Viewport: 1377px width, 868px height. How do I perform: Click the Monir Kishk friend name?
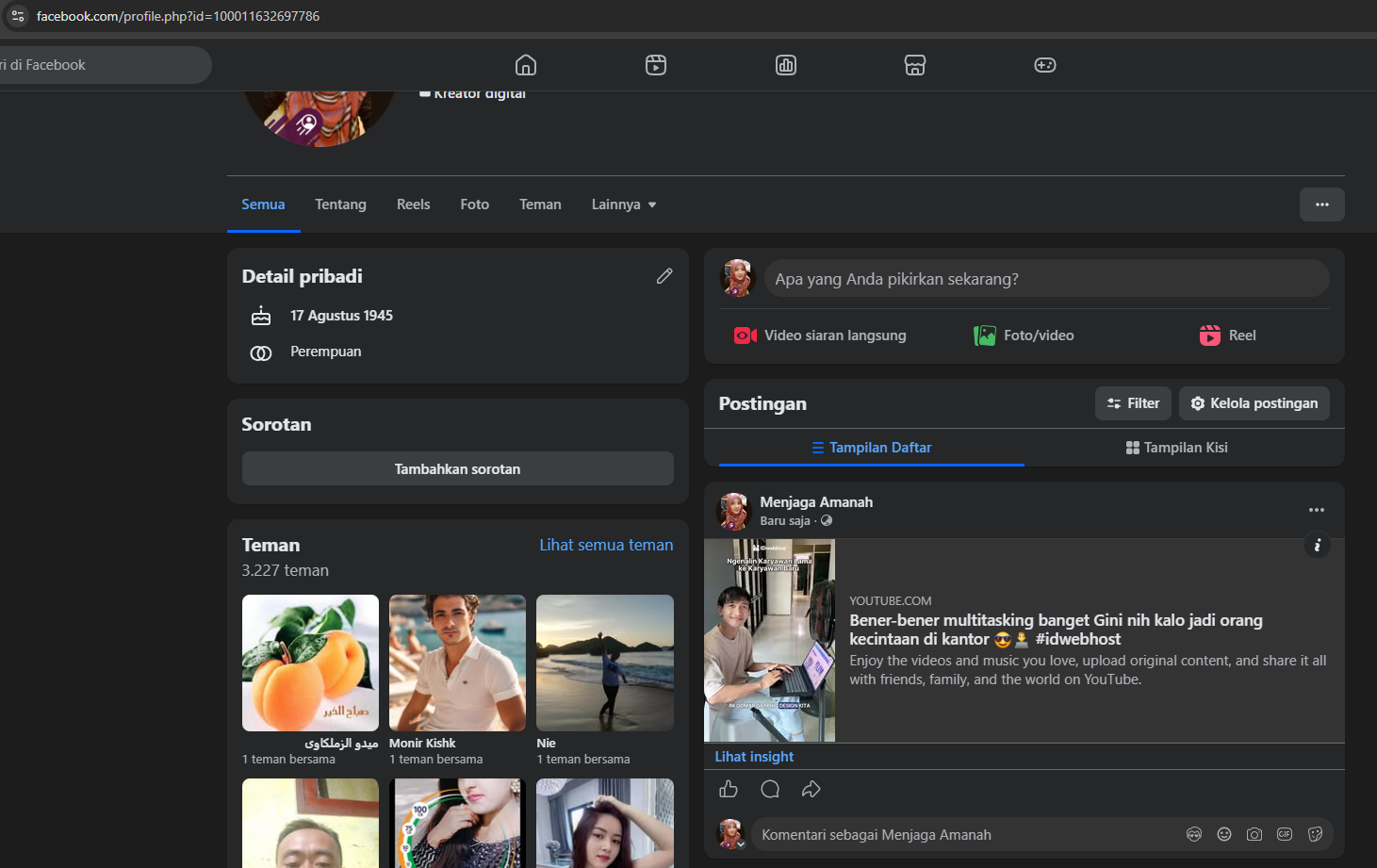click(x=422, y=744)
